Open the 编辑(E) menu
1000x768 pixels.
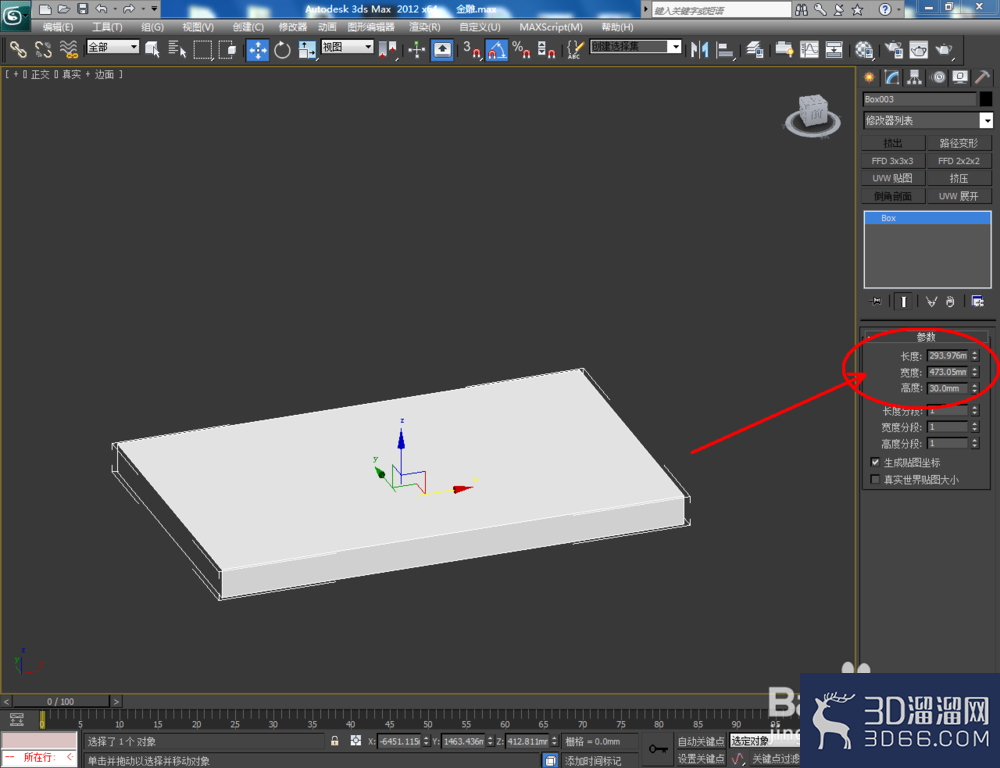click(57, 27)
